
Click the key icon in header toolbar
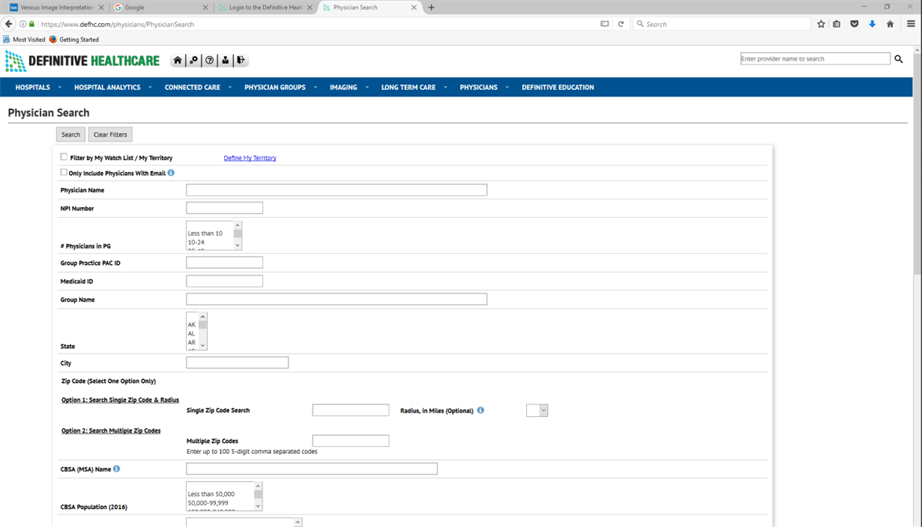[x=193, y=60]
